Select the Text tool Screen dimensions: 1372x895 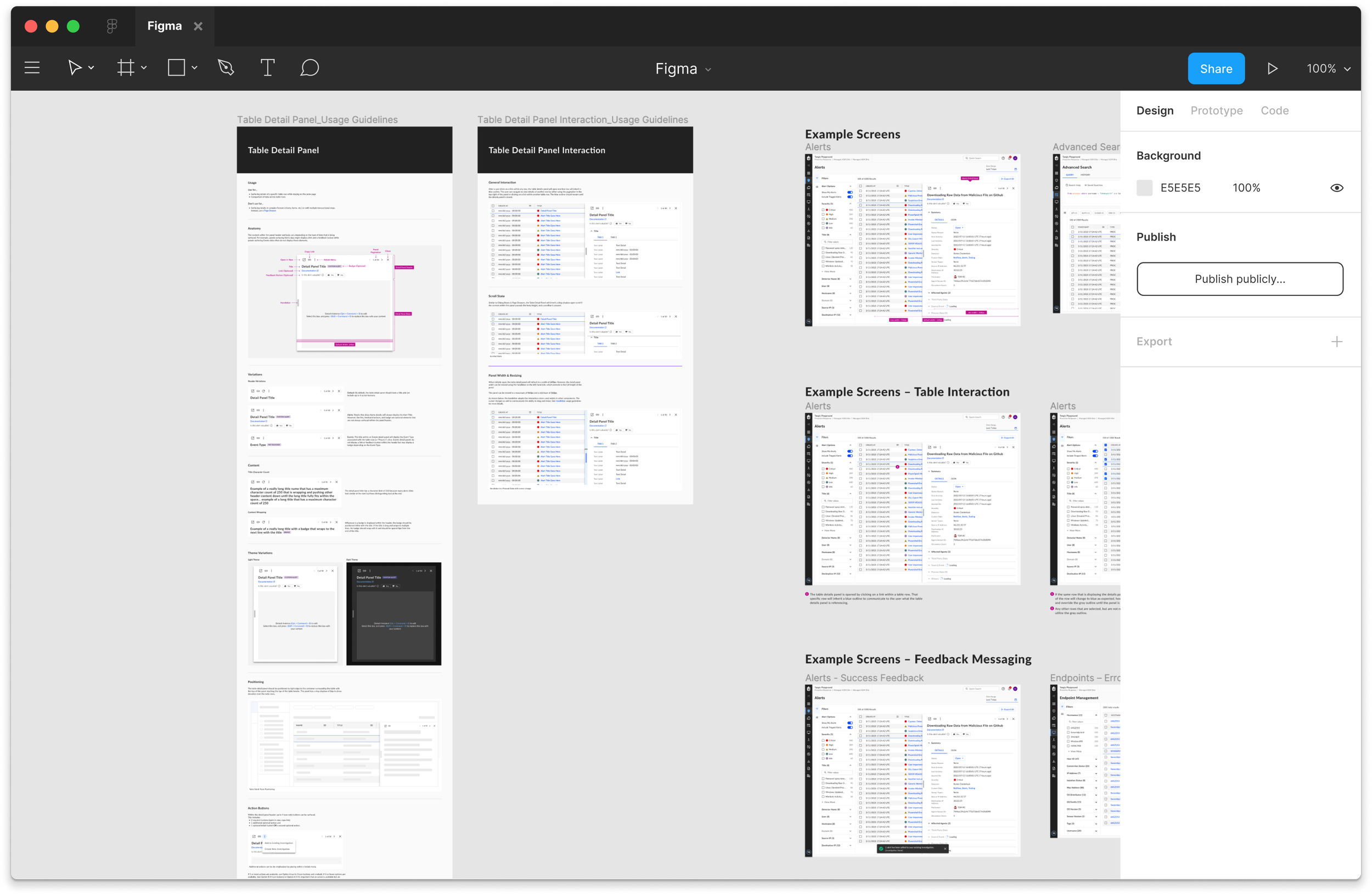click(x=267, y=68)
